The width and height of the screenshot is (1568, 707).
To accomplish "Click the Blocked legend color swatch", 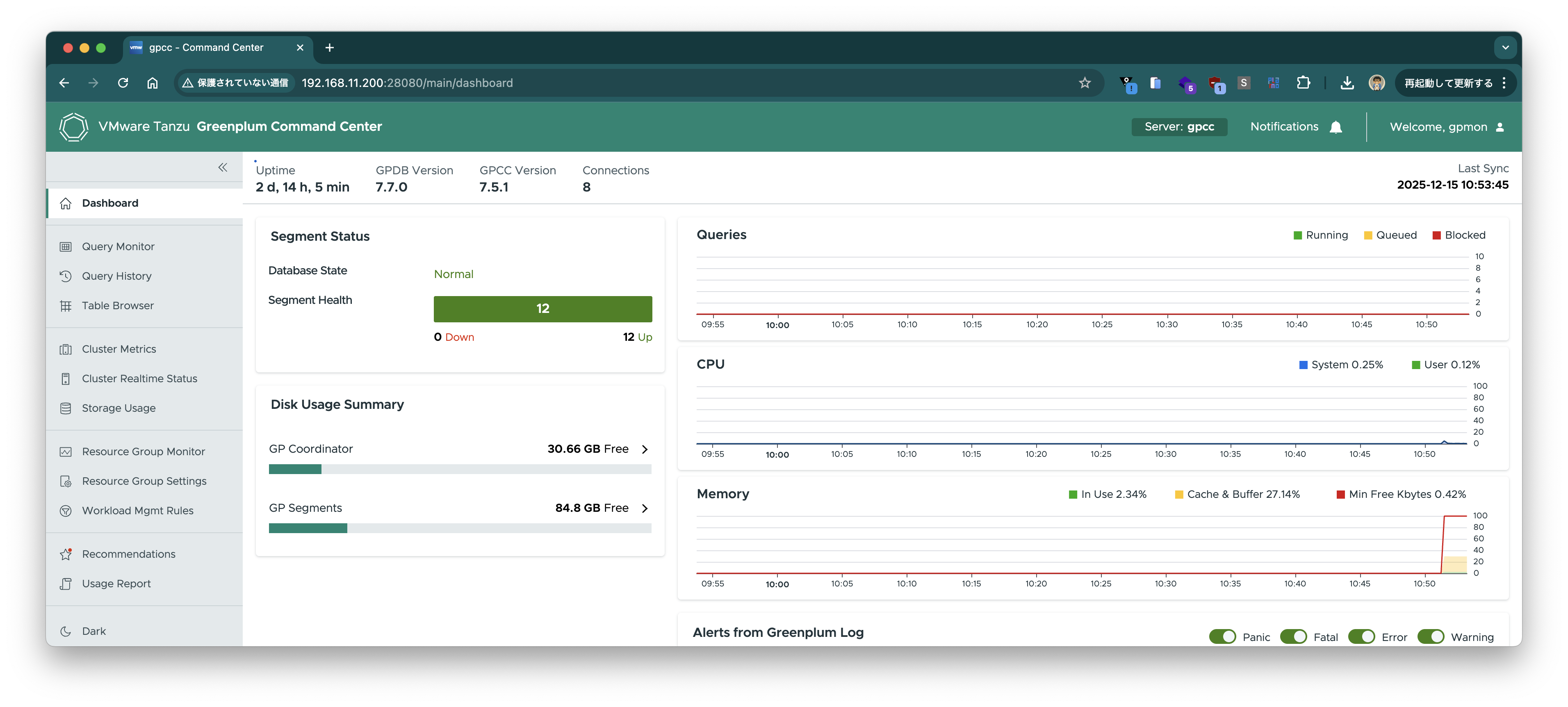I will coord(1436,236).
